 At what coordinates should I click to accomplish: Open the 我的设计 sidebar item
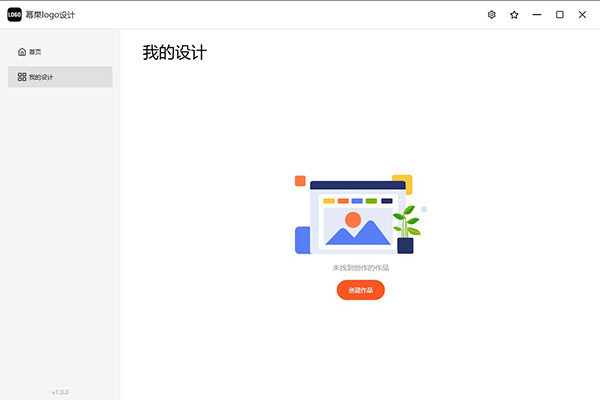(x=60, y=77)
